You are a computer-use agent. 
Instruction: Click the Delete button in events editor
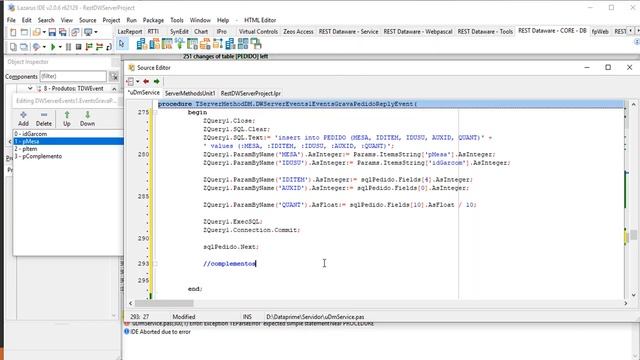coord(44,119)
